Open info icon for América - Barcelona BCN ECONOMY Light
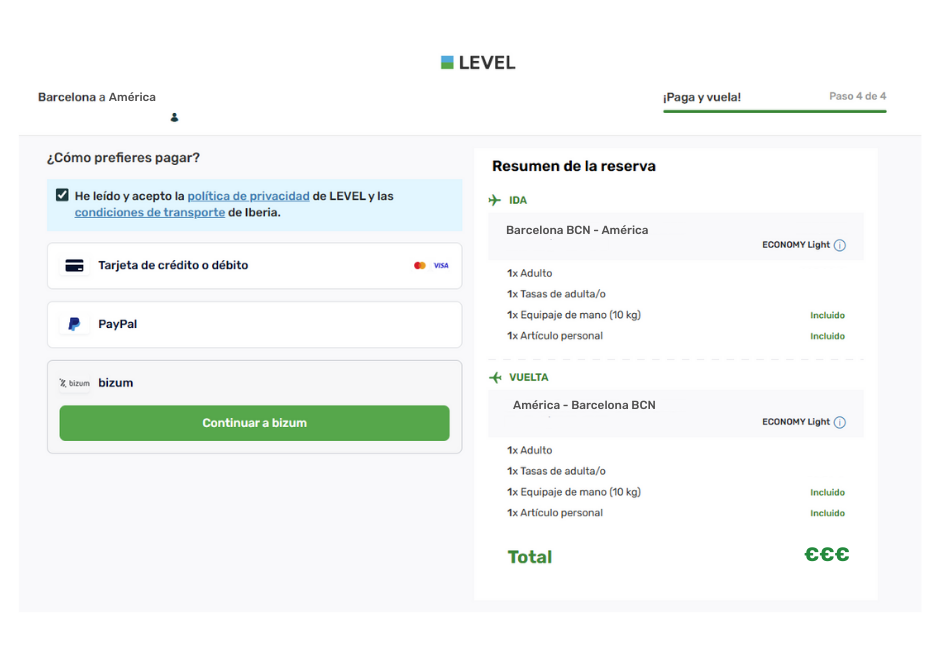The image size is (940, 650). pos(840,422)
